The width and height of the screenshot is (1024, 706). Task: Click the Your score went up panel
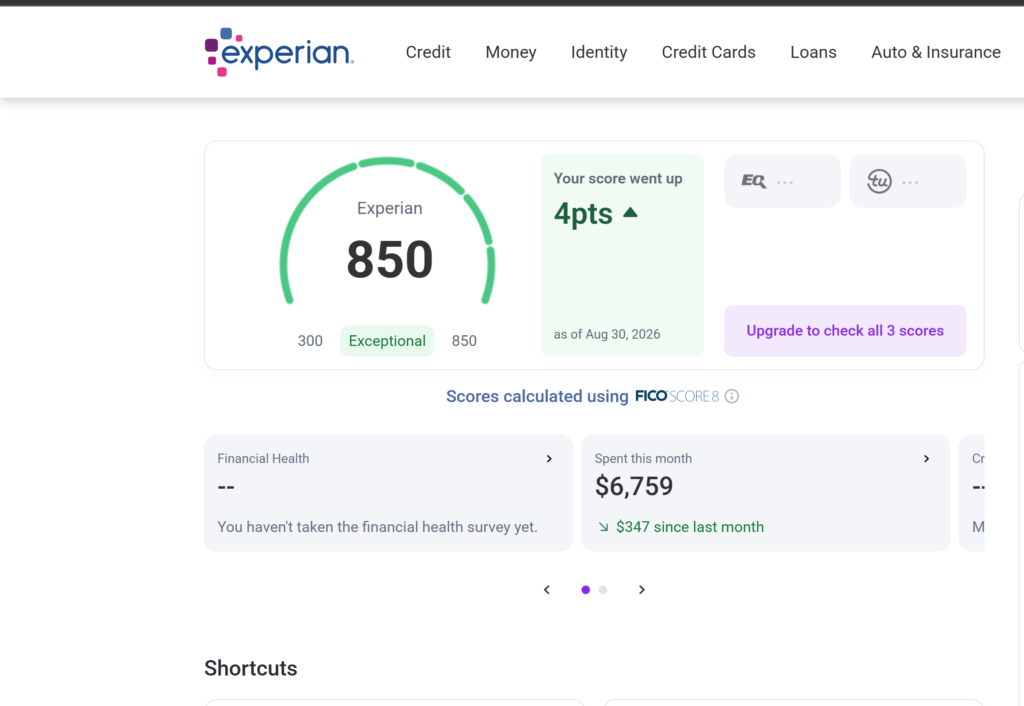622,255
